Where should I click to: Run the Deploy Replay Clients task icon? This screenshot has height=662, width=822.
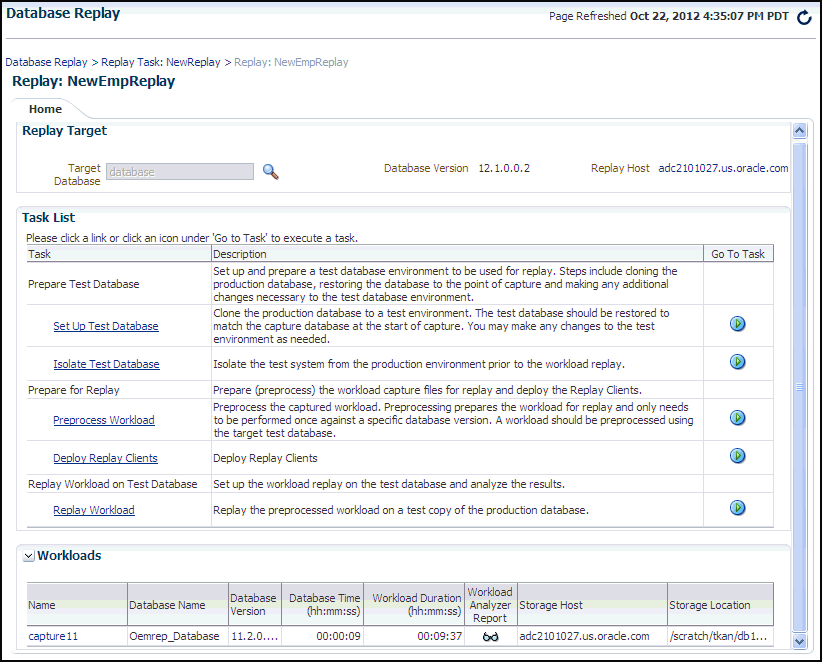tap(738, 456)
